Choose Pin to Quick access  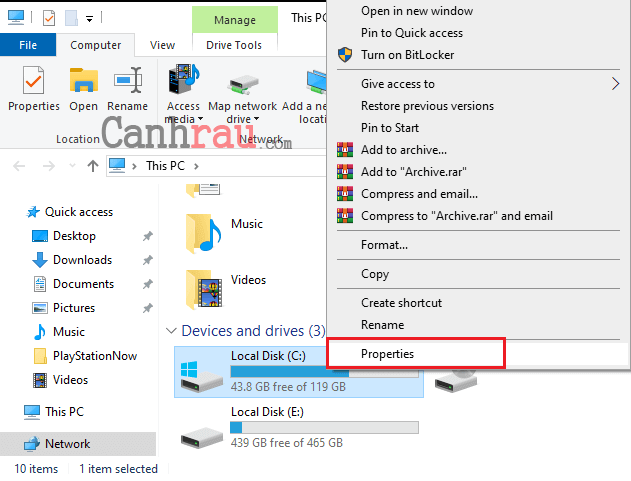pos(412,33)
